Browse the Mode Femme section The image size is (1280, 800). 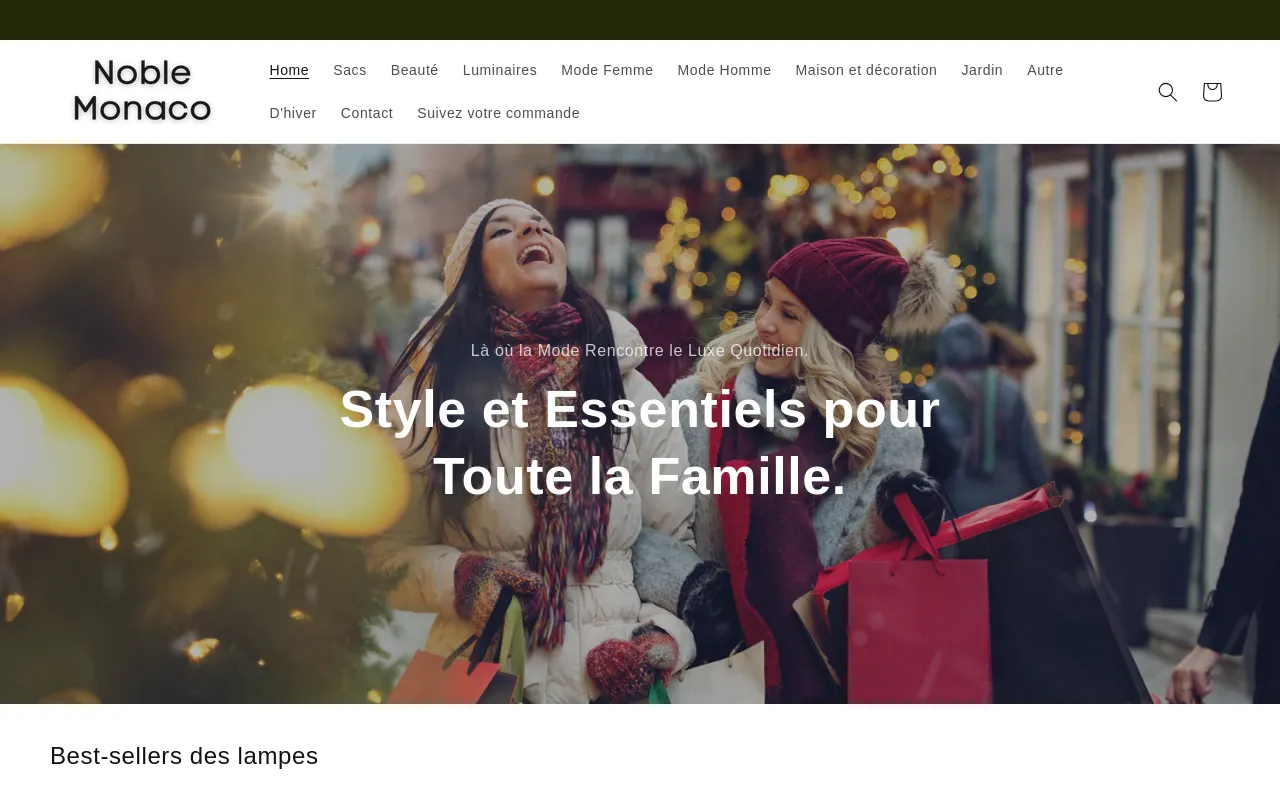[607, 70]
